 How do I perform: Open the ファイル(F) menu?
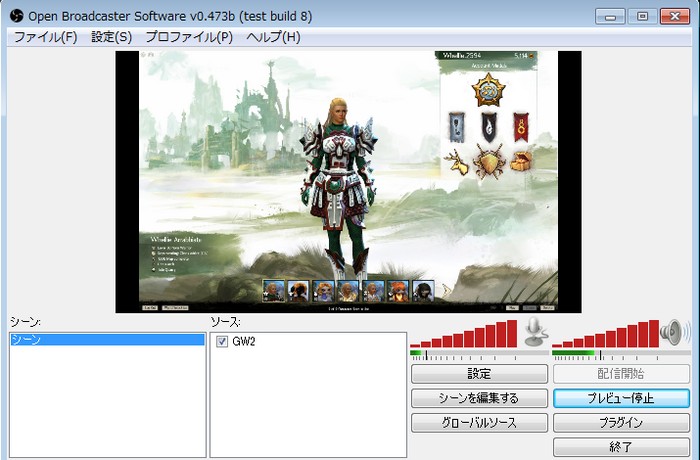[x=46, y=37]
